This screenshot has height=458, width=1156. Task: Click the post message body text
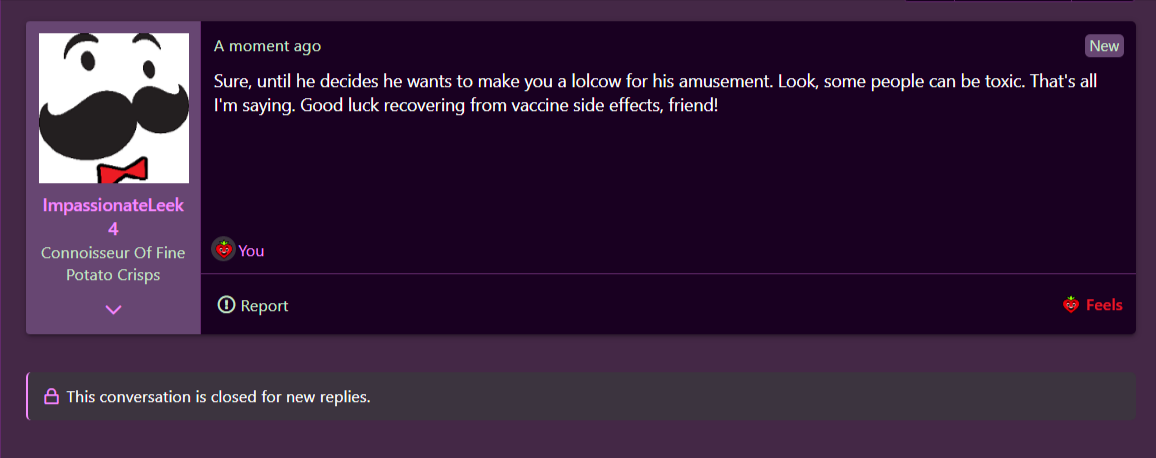pos(655,93)
